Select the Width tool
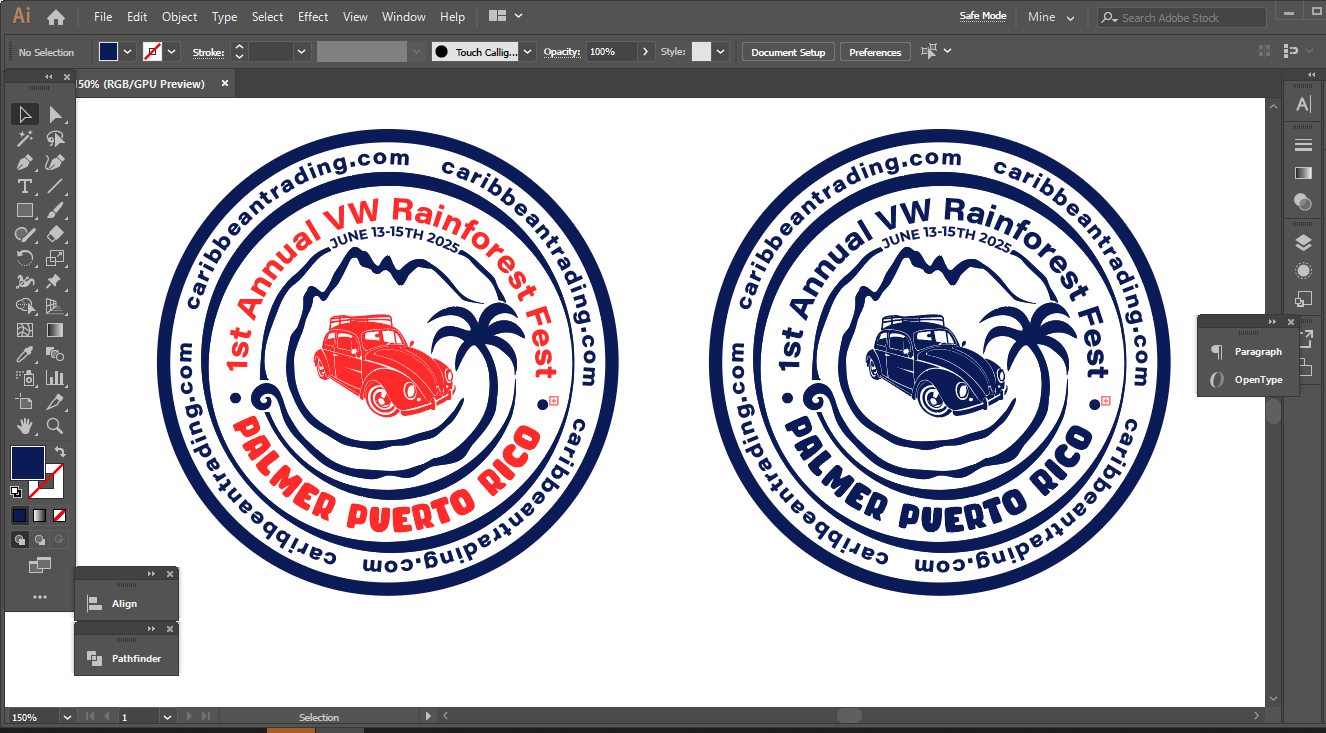The image size is (1326, 733). pos(25,282)
